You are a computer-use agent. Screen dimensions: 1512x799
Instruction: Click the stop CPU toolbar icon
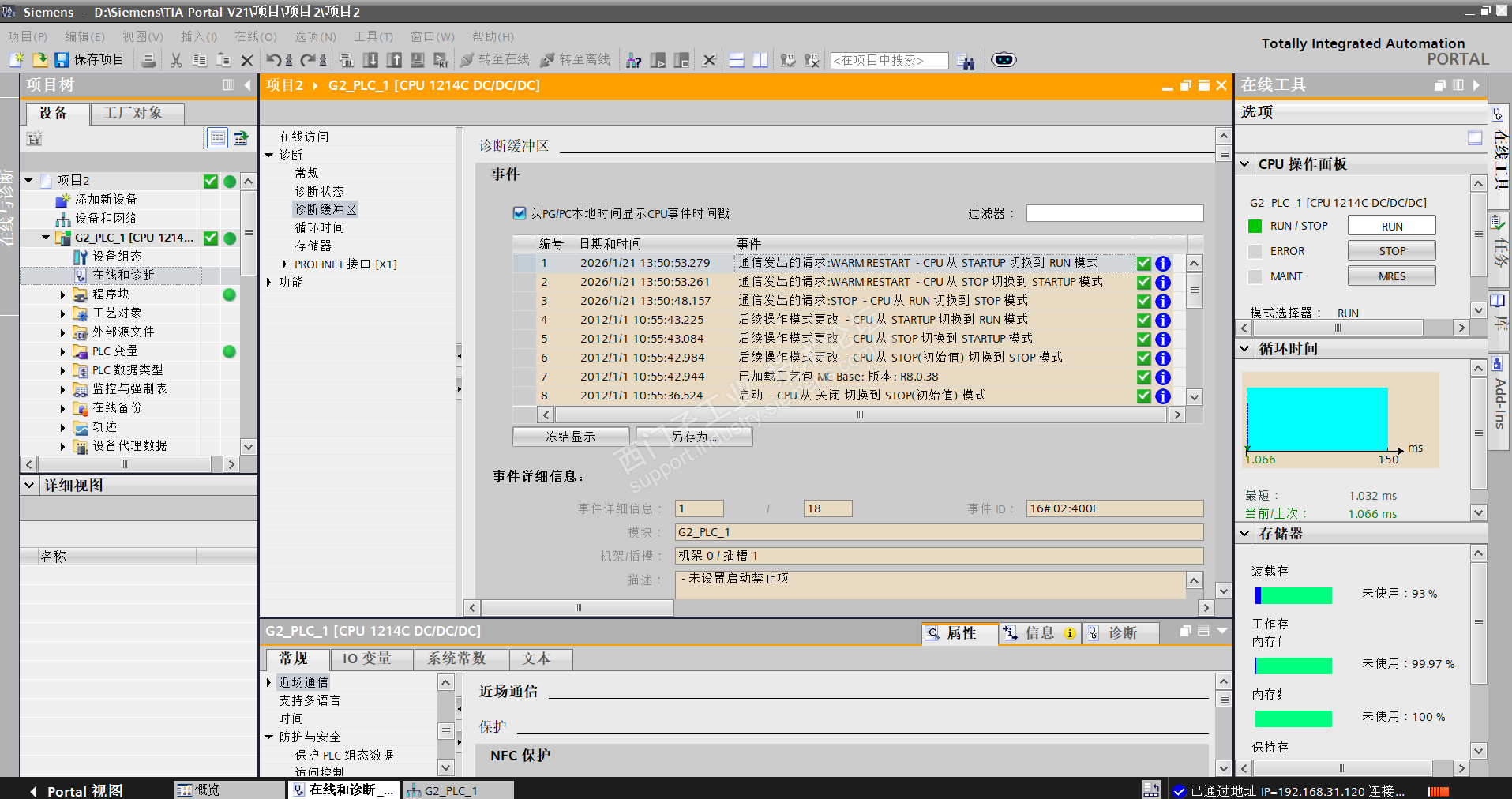(681, 60)
